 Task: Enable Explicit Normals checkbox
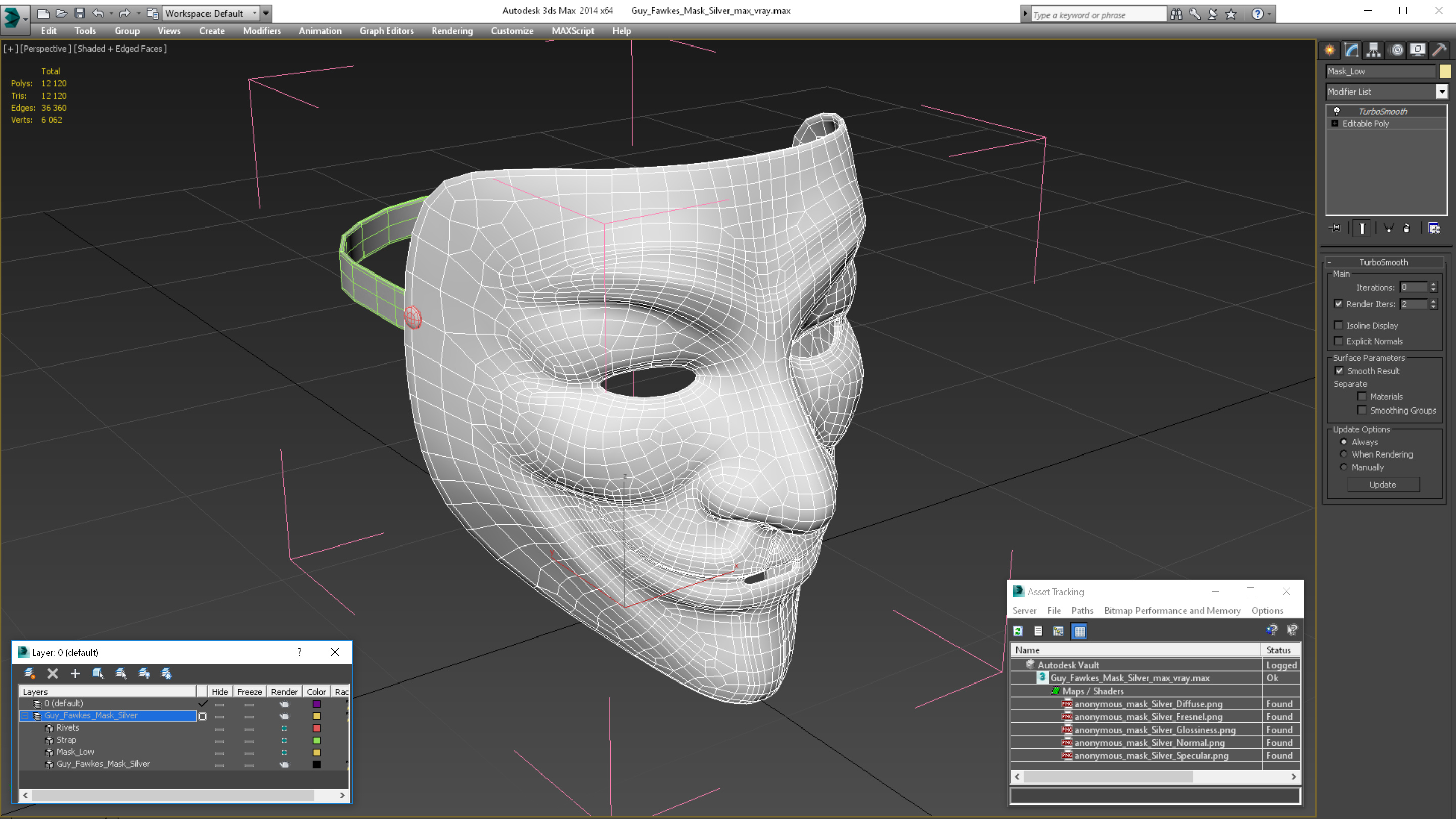pos(1338,341)
